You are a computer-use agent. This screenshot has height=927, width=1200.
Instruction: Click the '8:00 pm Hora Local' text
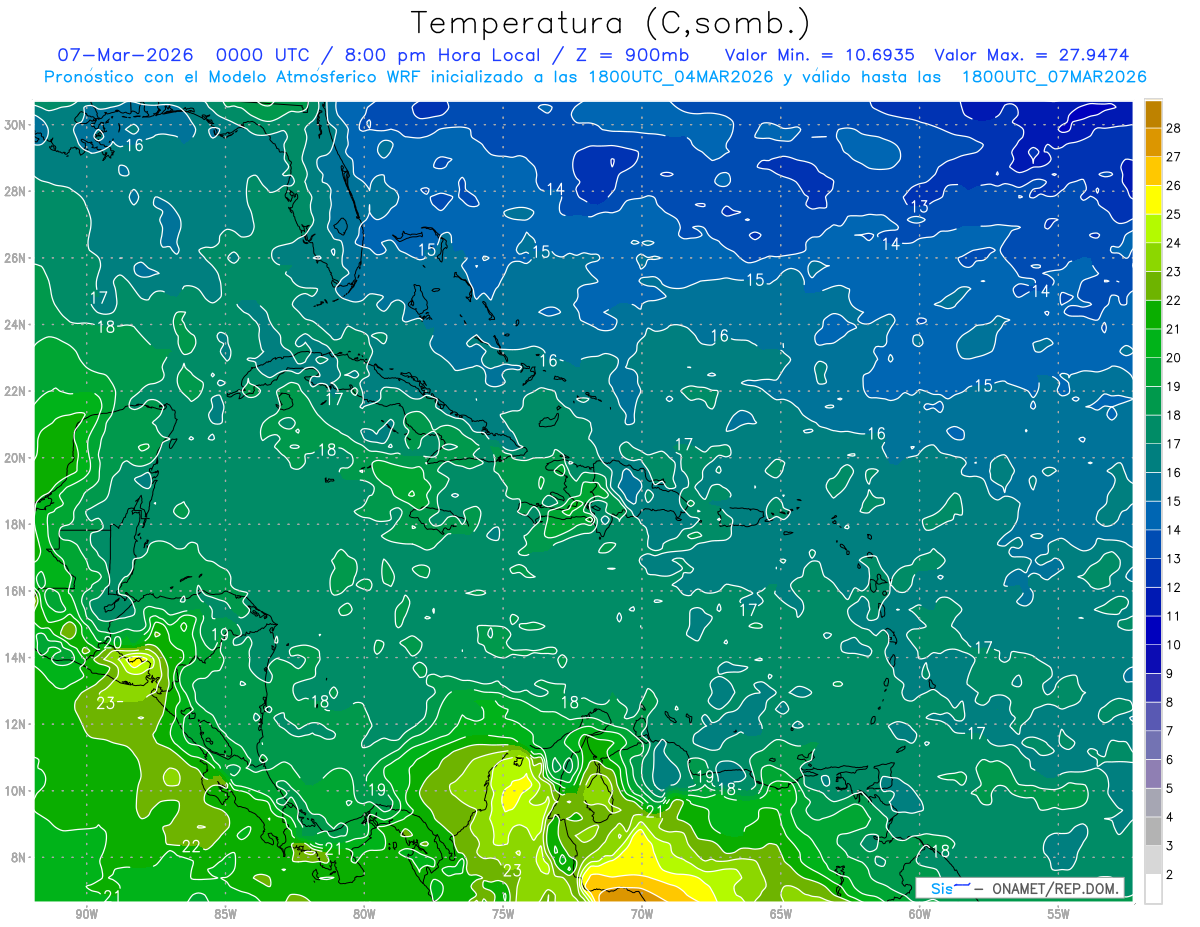pyautogui.click(x=442, y=55)
